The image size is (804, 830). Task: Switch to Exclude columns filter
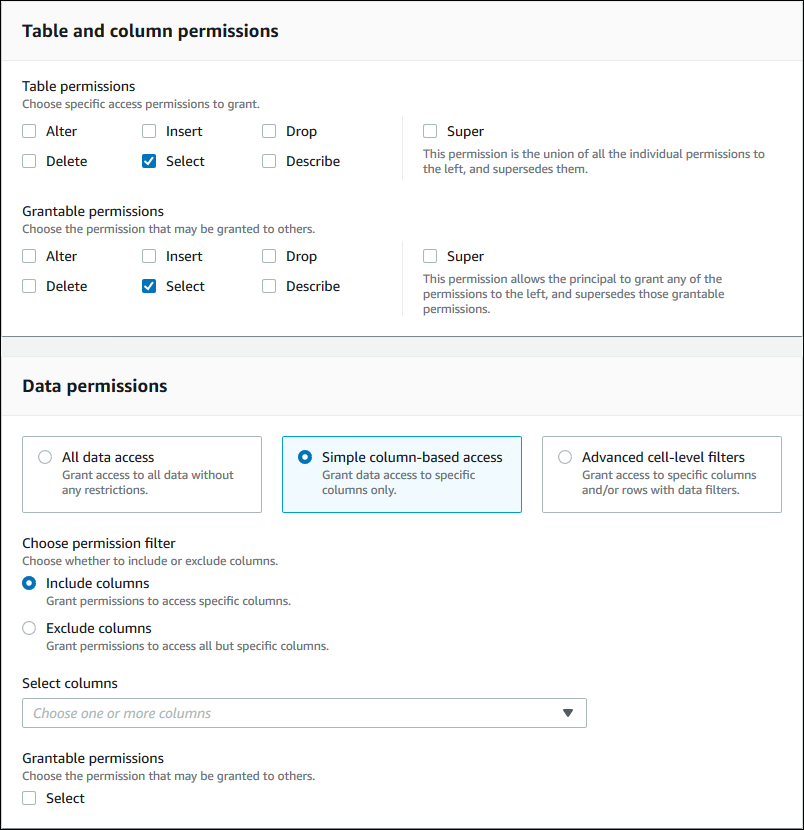[29, 628]
